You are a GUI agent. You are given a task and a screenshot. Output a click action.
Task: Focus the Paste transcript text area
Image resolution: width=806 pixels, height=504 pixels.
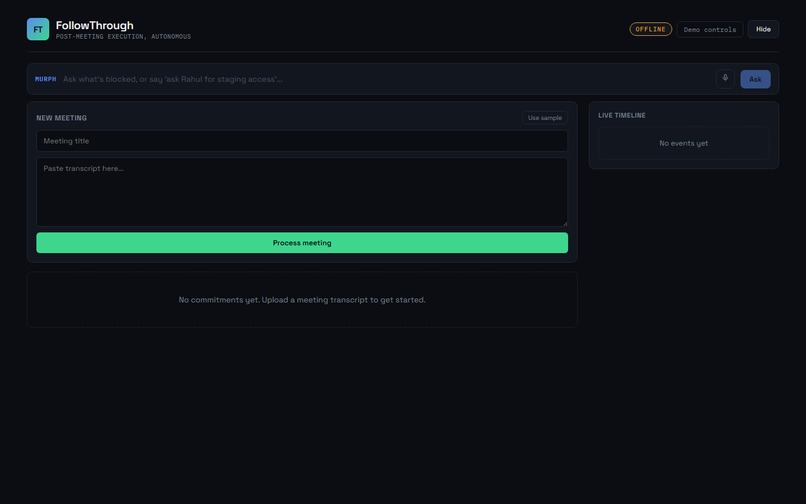coord(302,192)
